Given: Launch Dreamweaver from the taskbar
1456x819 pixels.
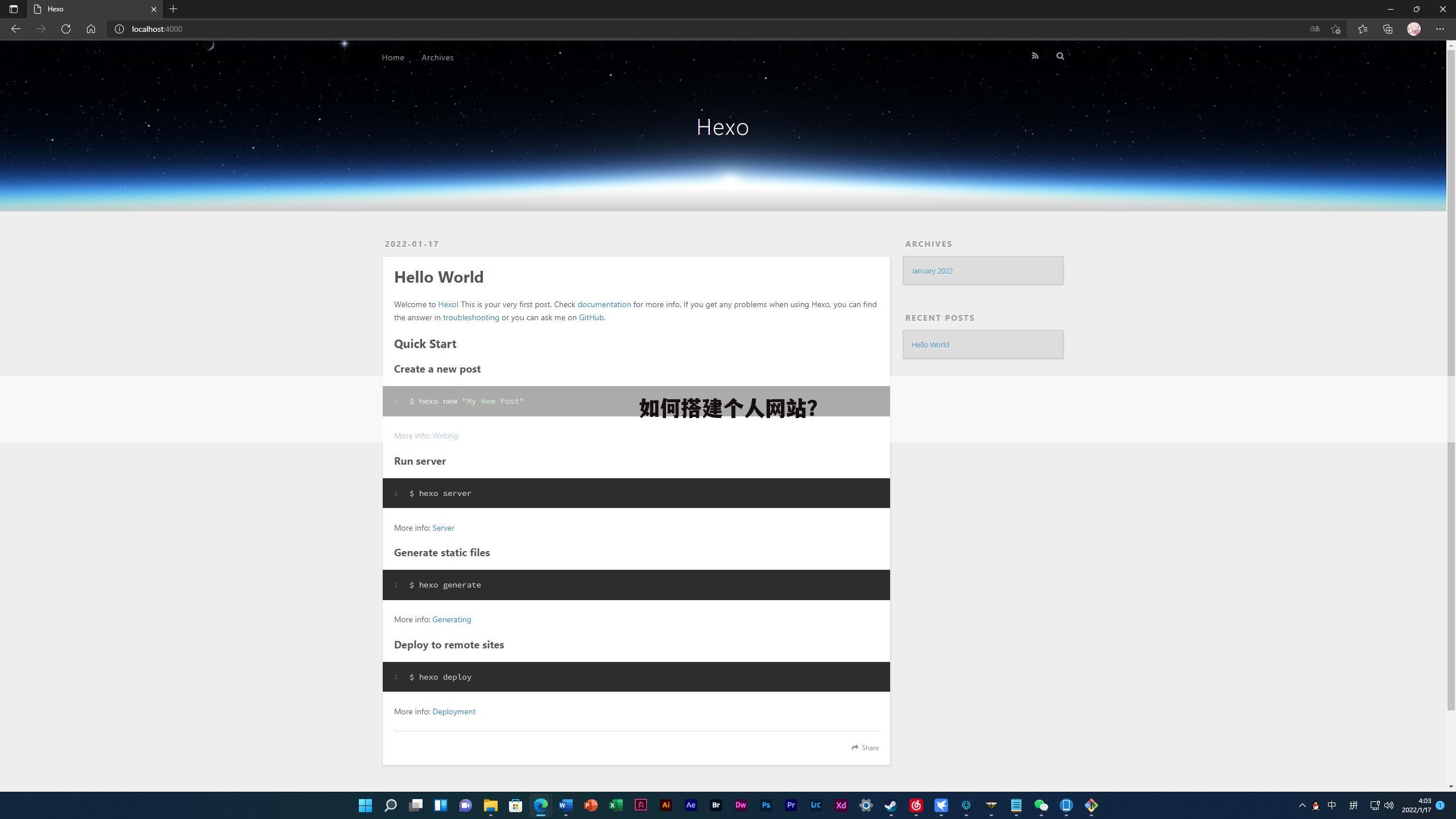Looking at the screenshot, I should pyautogui.click(x=741, y=805).
